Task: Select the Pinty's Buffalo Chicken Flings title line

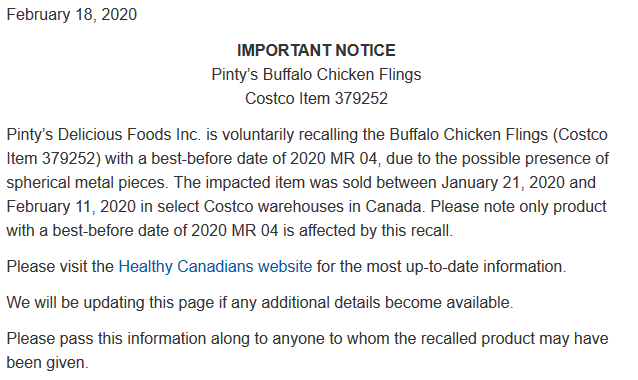Action: tap(316, 75)
